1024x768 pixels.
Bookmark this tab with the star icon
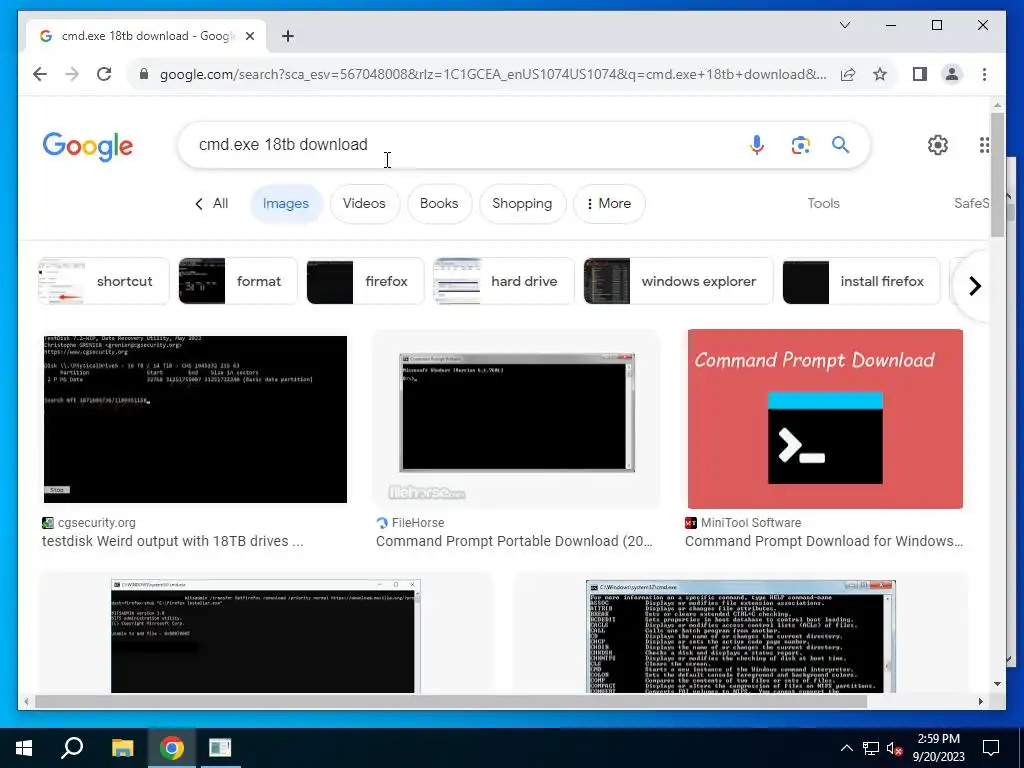[880, 74]
